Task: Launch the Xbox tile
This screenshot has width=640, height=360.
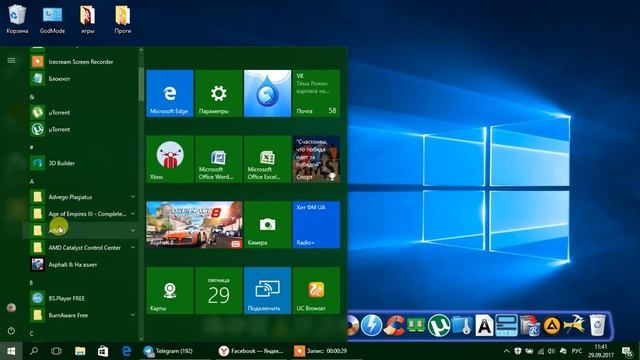Action: [x=170, y=159]
